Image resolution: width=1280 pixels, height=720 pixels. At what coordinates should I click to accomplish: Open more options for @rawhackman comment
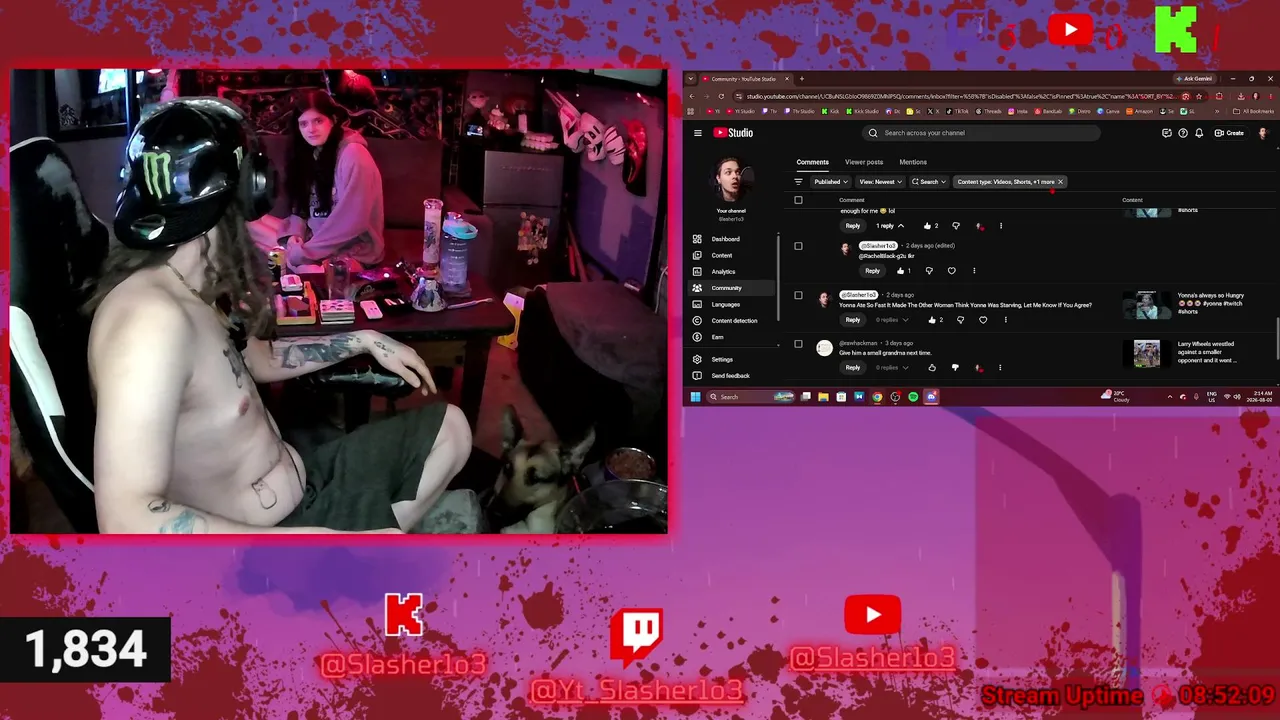pos(1000,368)
